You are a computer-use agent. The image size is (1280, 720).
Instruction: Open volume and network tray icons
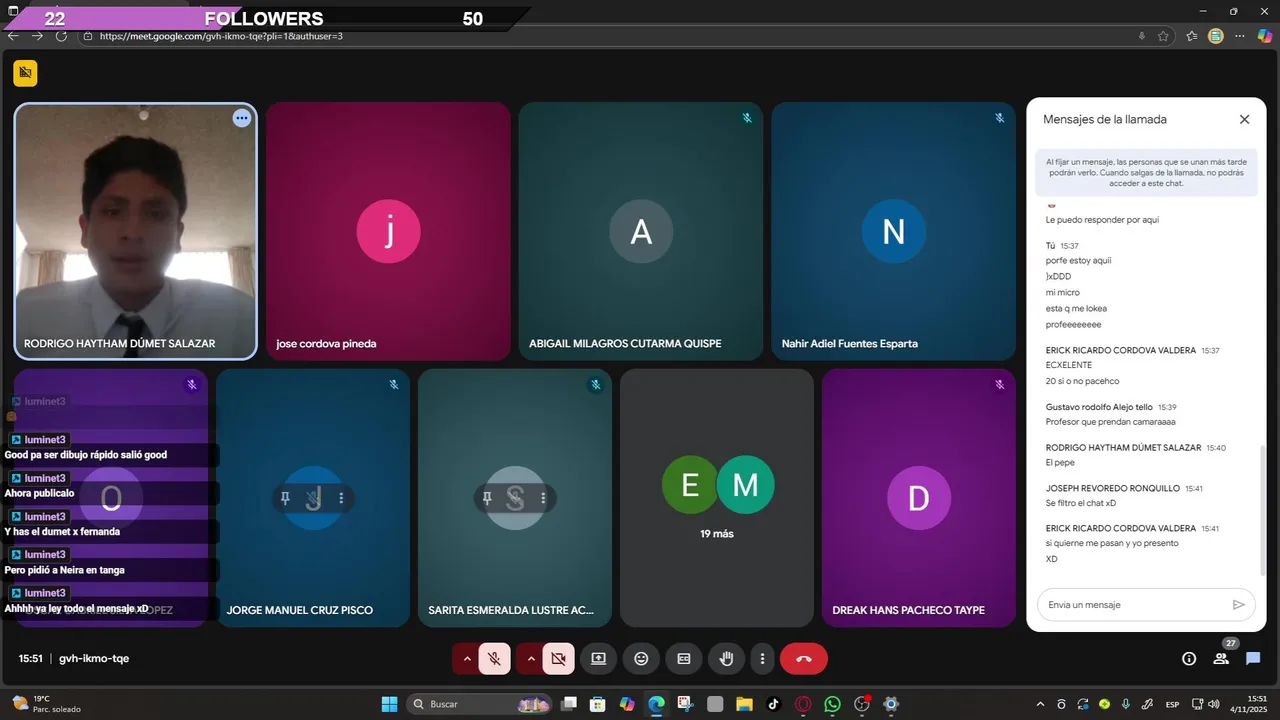coord(1205,704)
